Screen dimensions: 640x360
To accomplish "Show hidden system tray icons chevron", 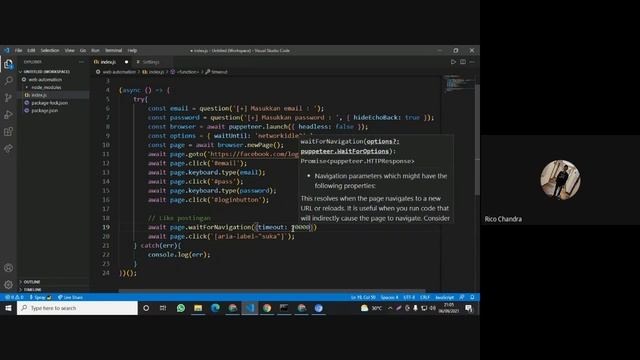I will pos(390,308).
